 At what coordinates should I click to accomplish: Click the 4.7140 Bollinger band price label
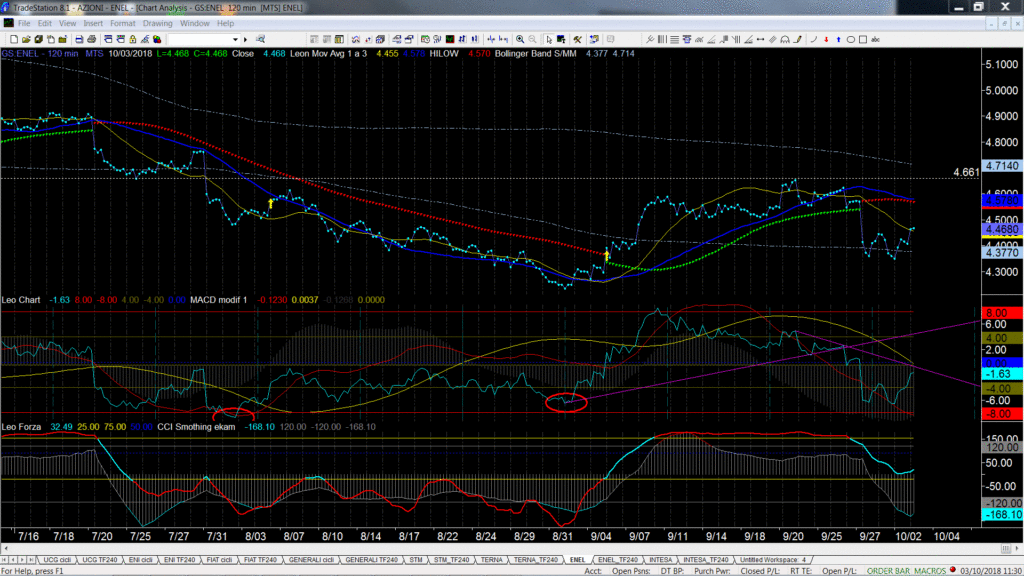1002,166
